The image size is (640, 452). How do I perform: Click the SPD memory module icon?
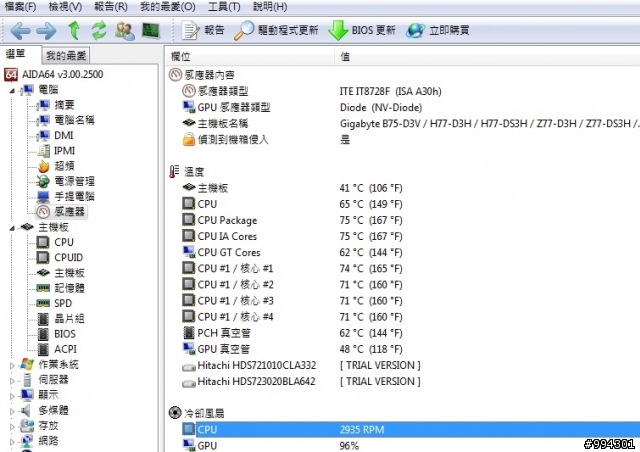click(43, 303)
